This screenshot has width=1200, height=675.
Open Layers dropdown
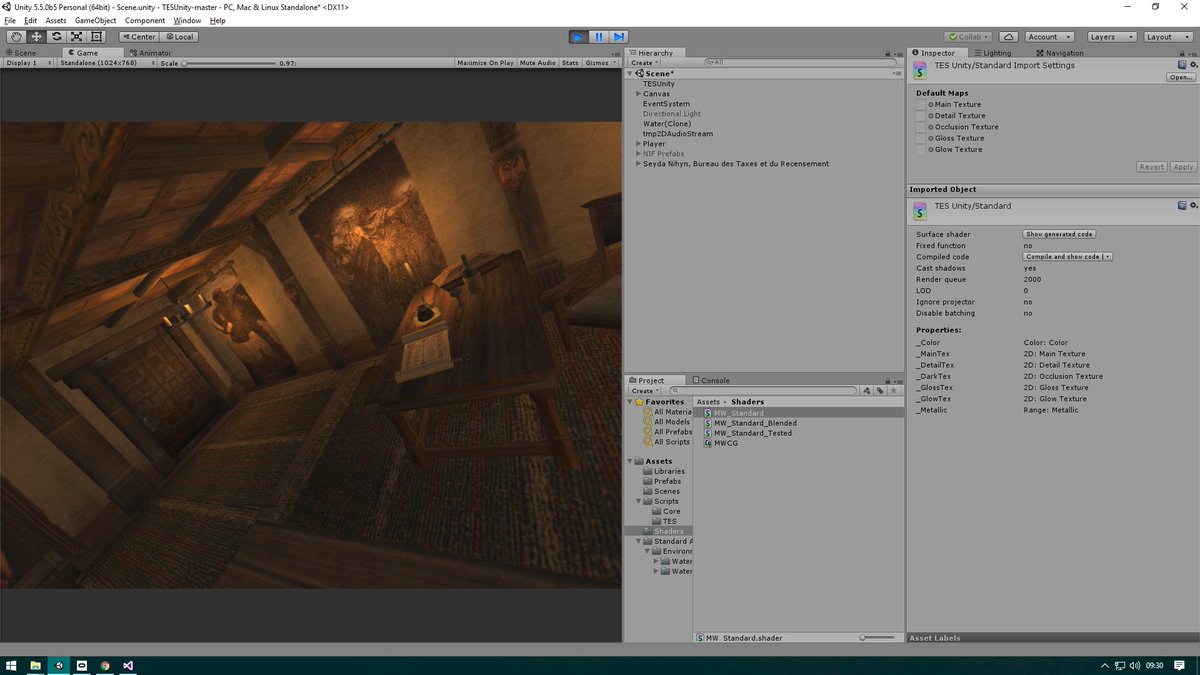click(x=1111, y=37)
